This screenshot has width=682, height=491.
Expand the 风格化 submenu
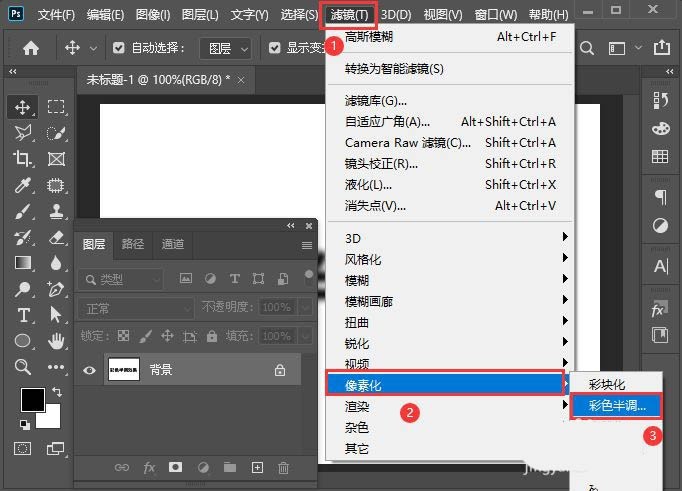(449, 259)
